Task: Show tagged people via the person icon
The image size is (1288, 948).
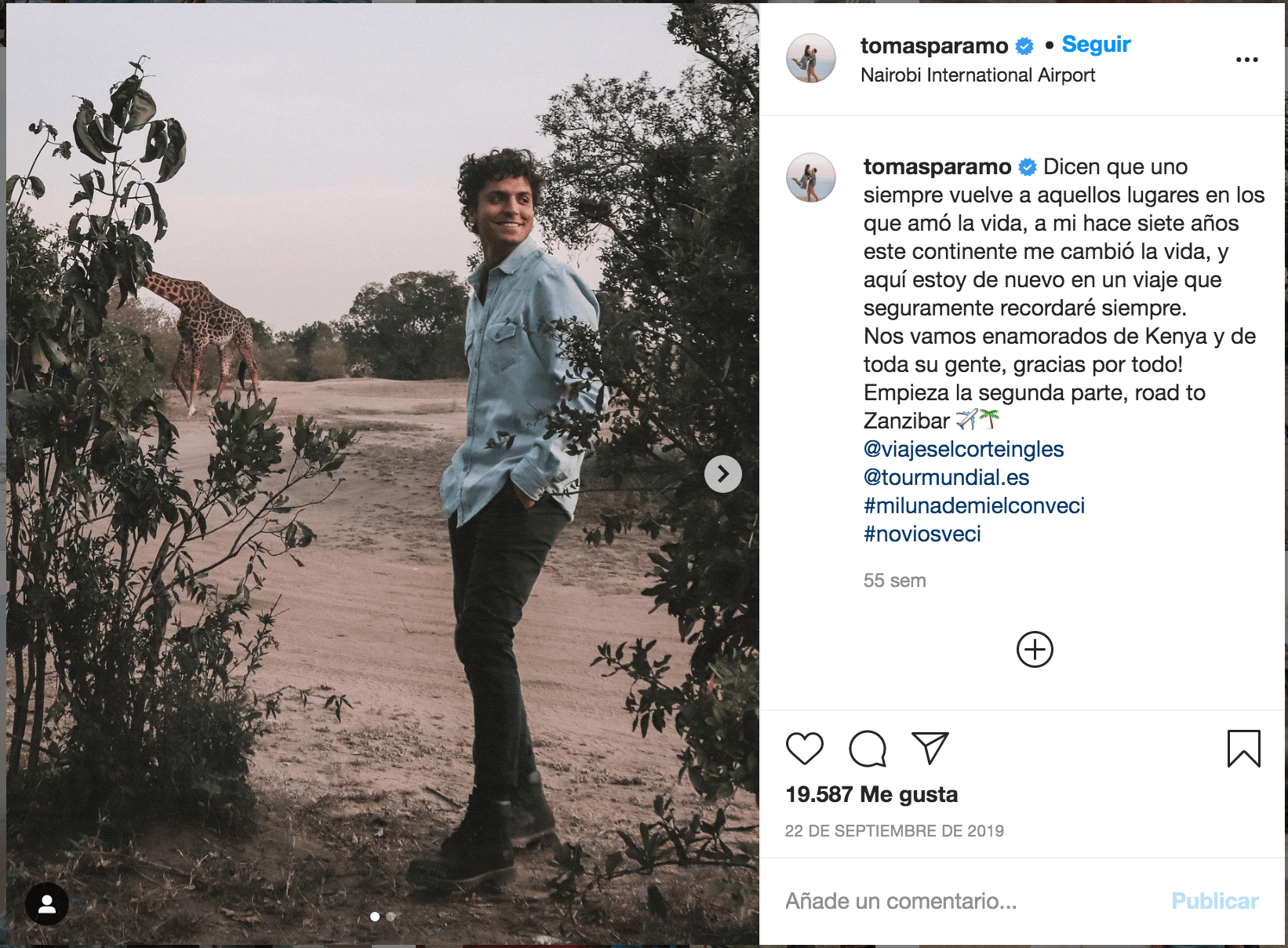Action: [x=47, y=904]
